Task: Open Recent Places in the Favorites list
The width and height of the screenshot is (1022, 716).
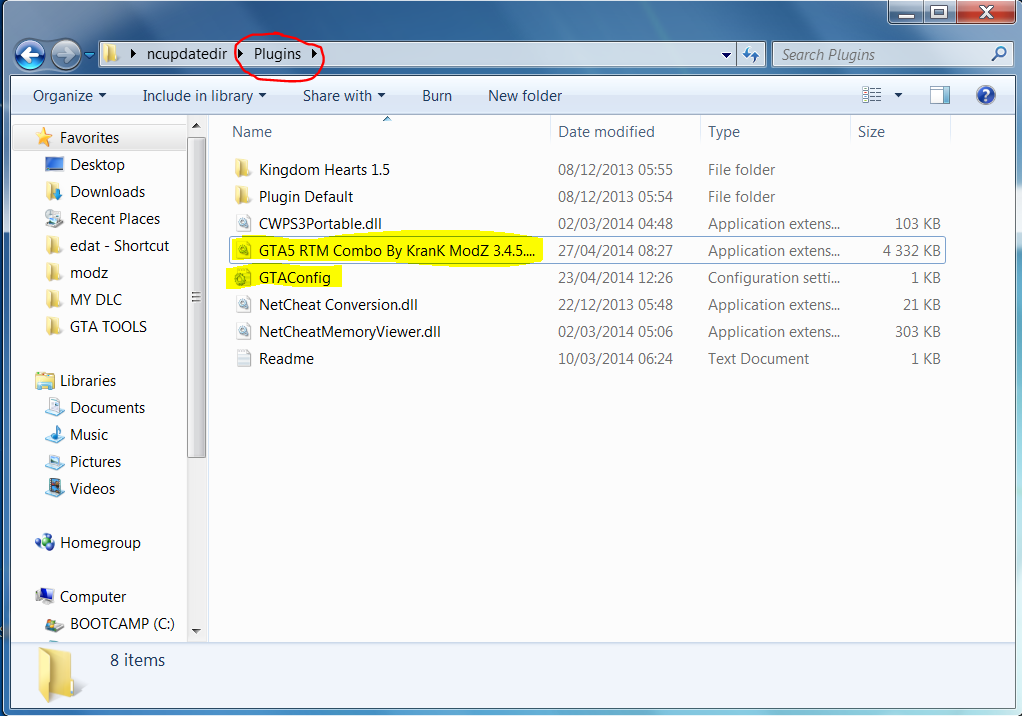Action: tap(115, 219)
